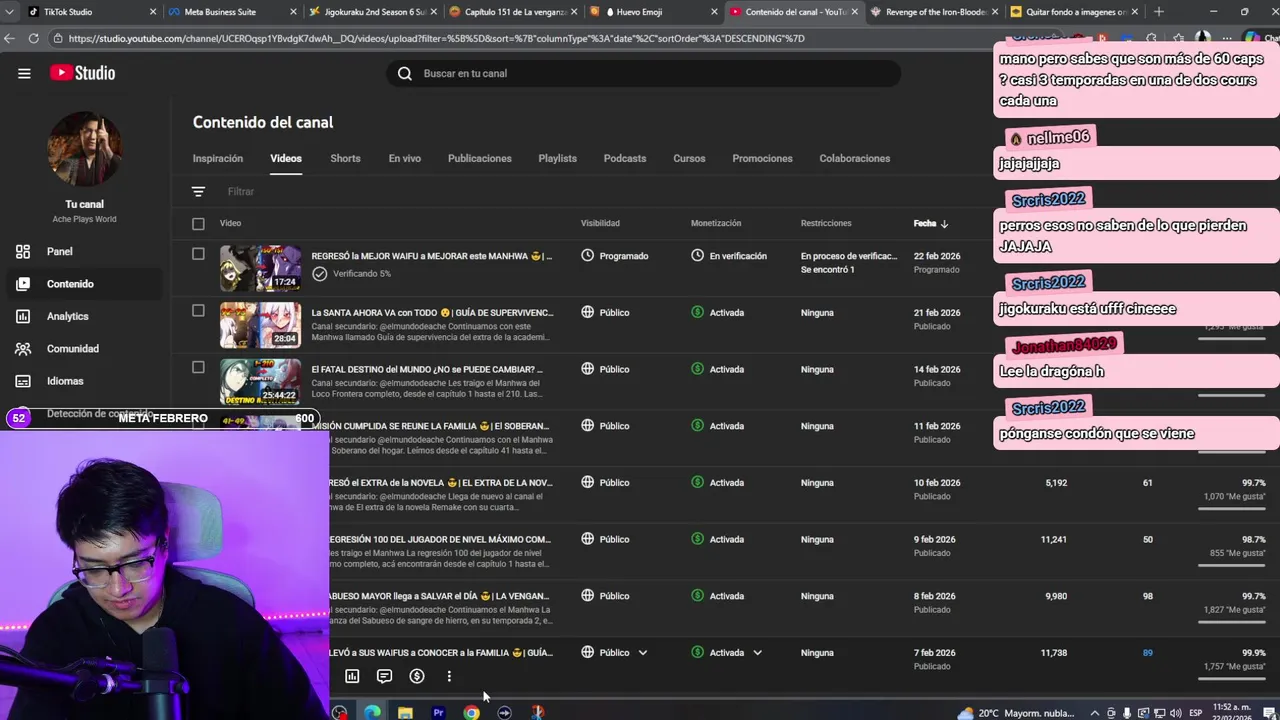Open video title El FATAL DESTINO del MUNDO

click(x=427, y=369)
